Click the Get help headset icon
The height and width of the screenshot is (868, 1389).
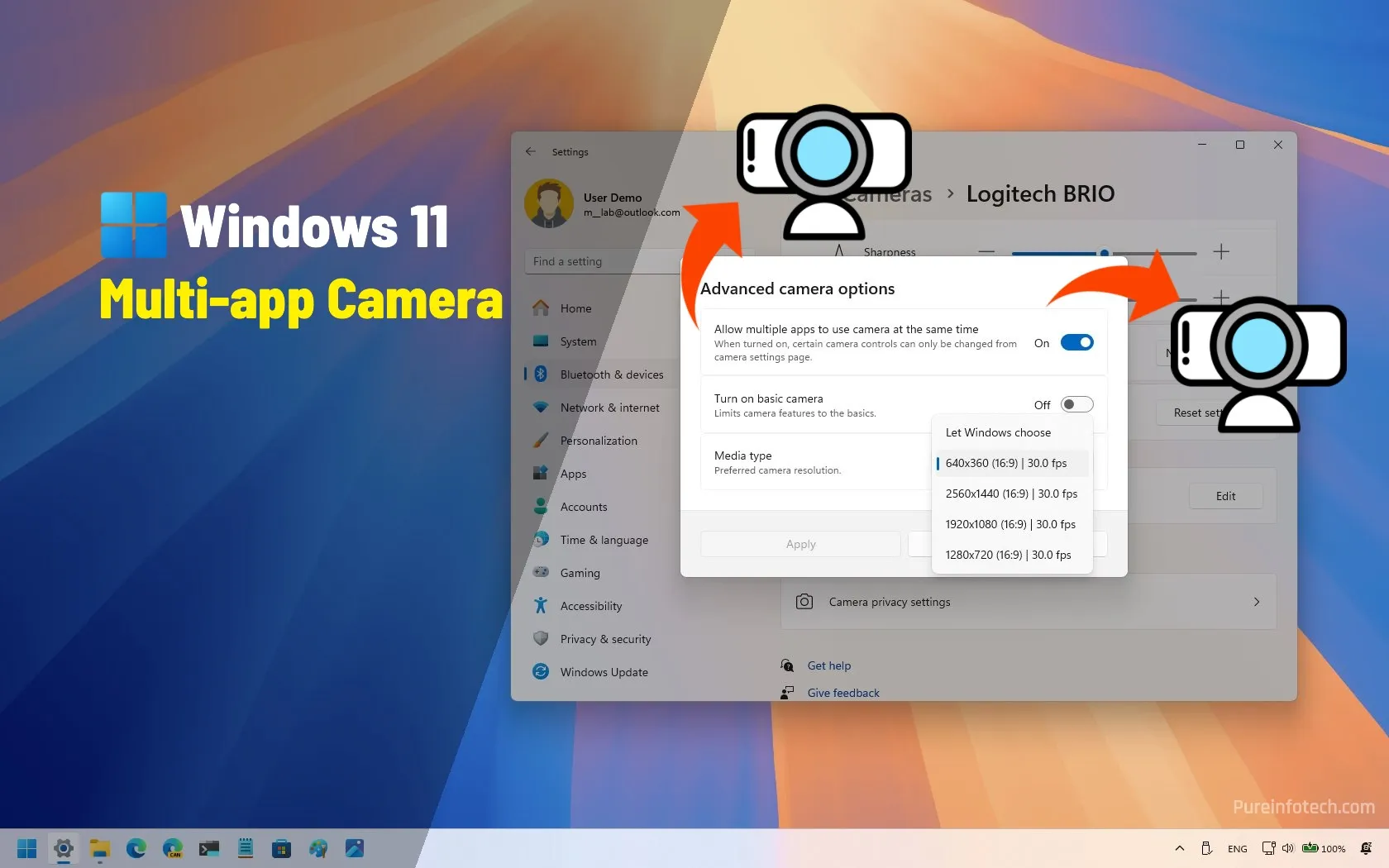(787, 665)
